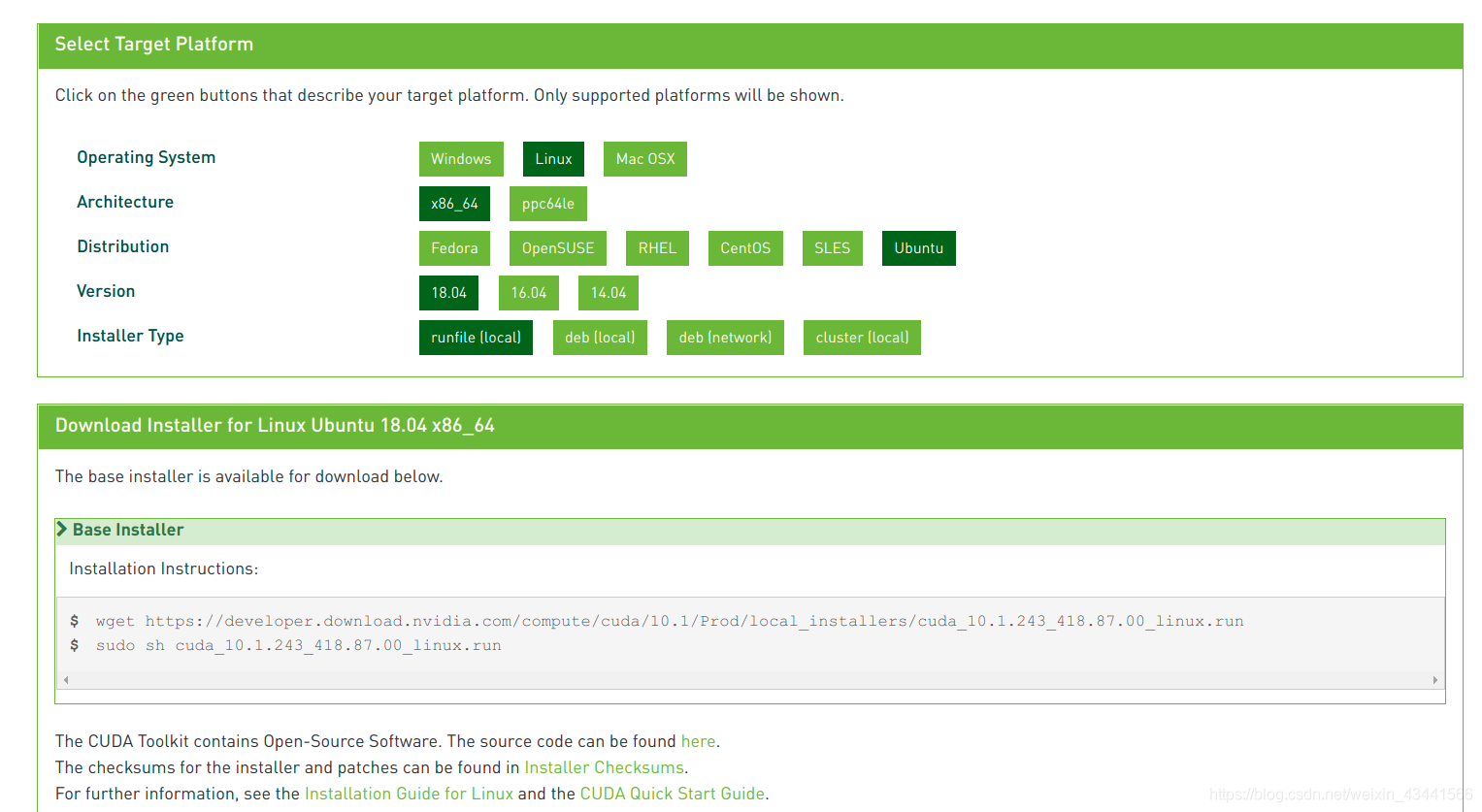Choose deb (network) installer type
The width and height of the screenshot is (1482, 812).
(725, 338)
